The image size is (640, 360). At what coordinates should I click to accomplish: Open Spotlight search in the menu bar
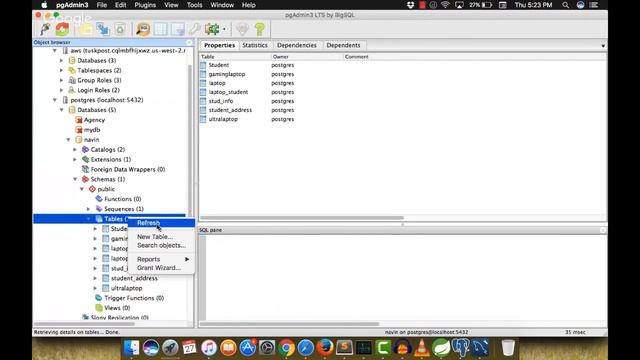coord(565,5)
